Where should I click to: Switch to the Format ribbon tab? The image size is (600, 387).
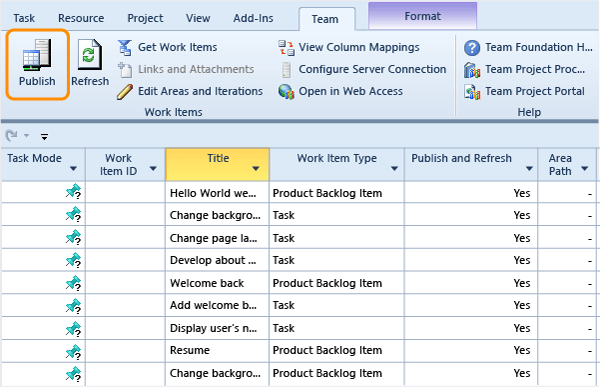(x=422, y=16)
